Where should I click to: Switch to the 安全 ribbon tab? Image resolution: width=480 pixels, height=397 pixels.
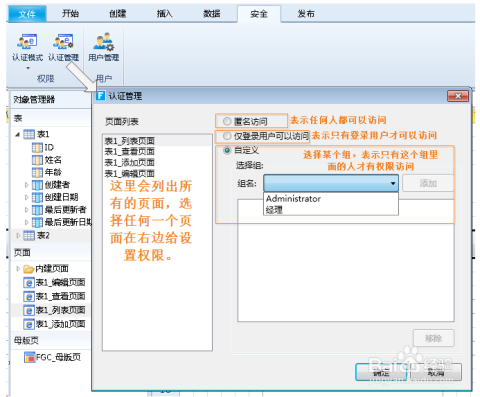pos(259,14)
